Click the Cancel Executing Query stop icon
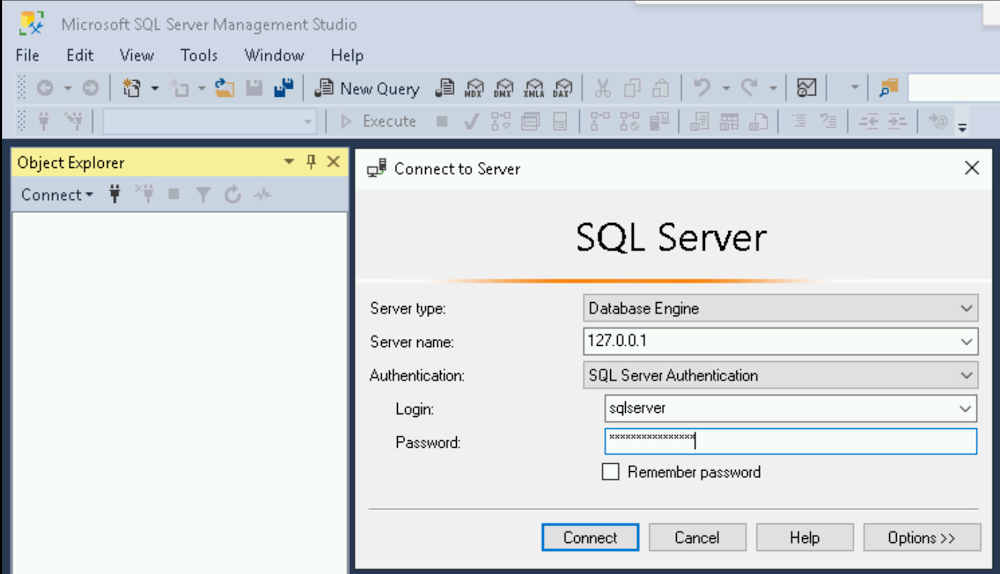This screenshot has width=1000, height=574. tap(441, 121)
